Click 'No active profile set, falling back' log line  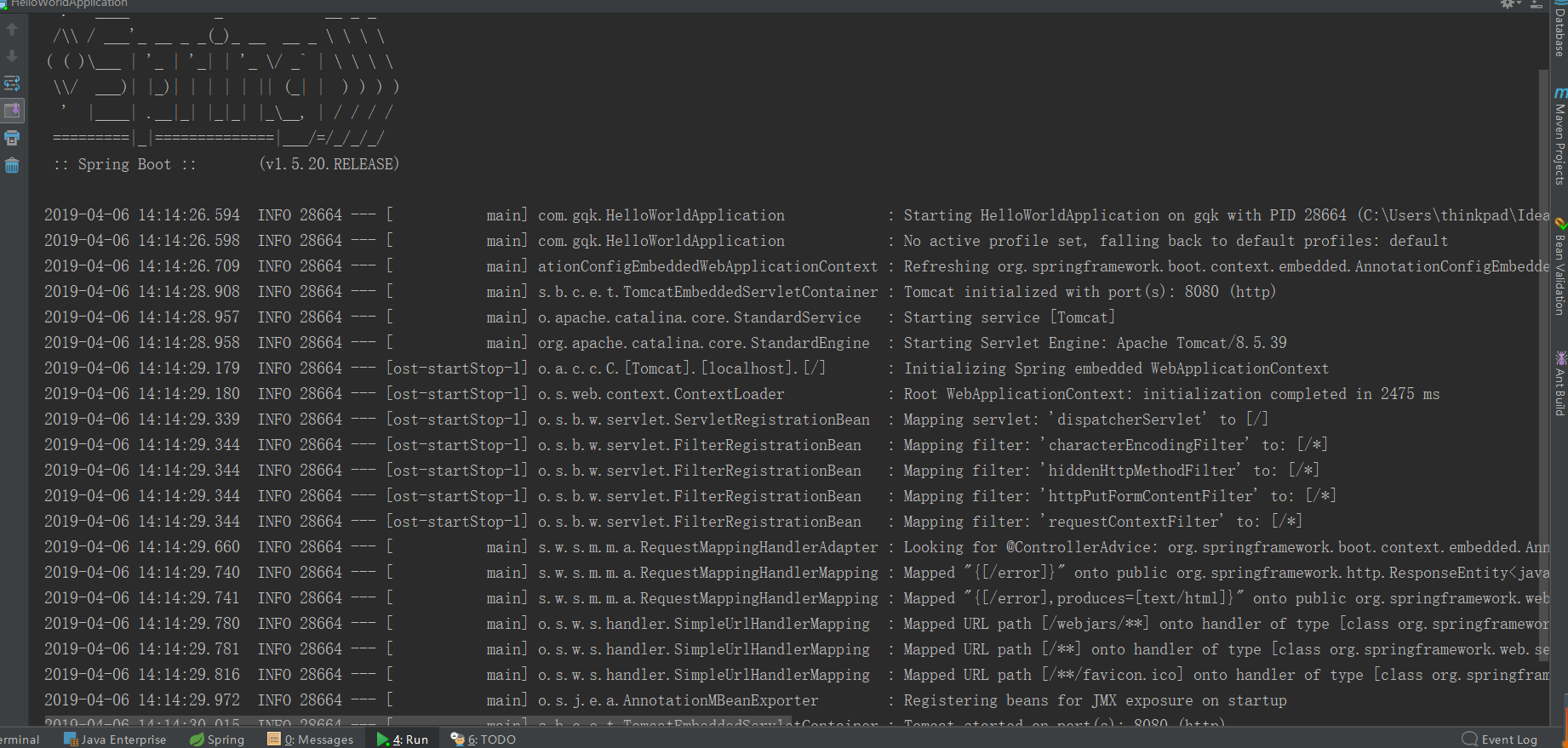[1176, 241]
